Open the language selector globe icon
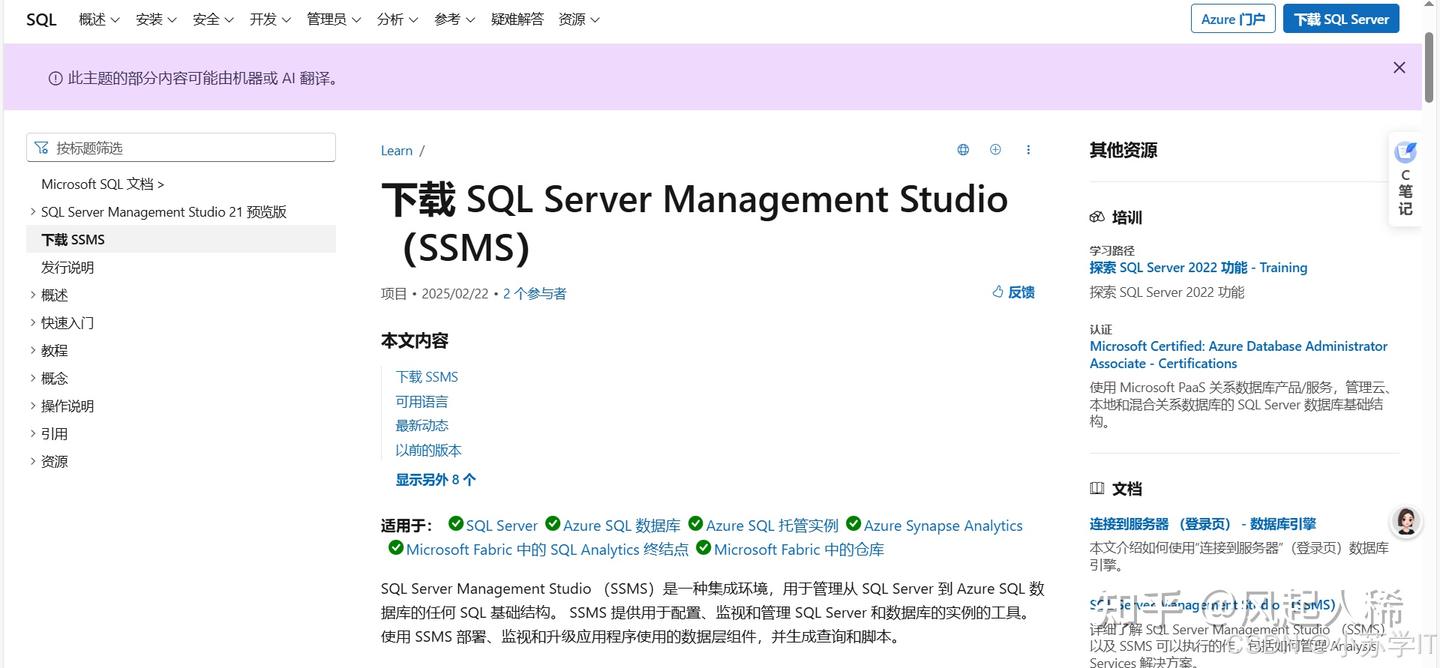 click(x=962, y=149)
